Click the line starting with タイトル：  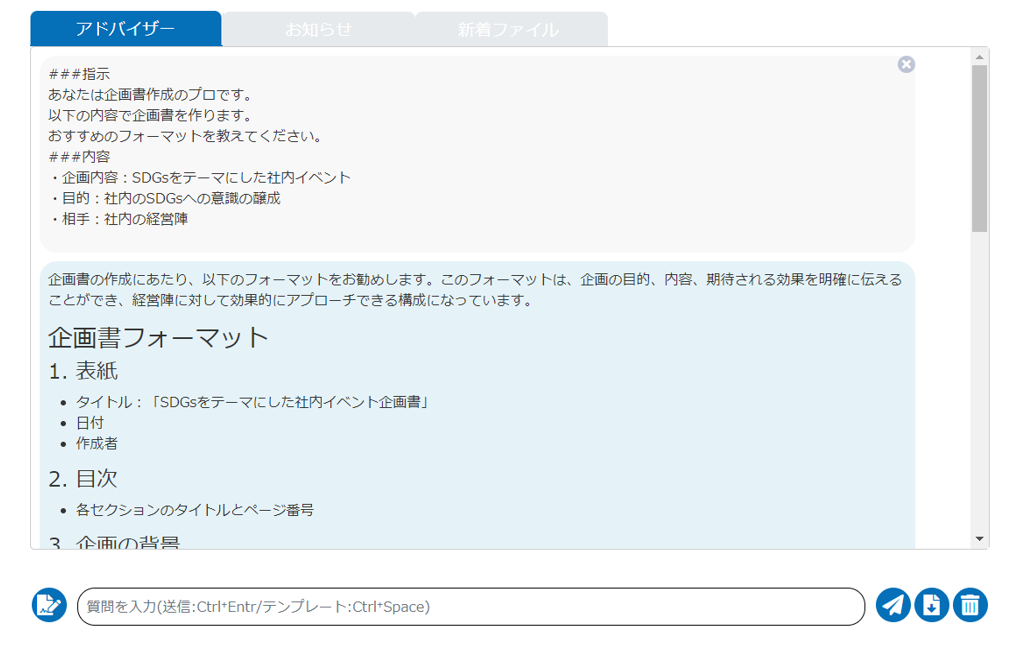(x=254, y=401)
